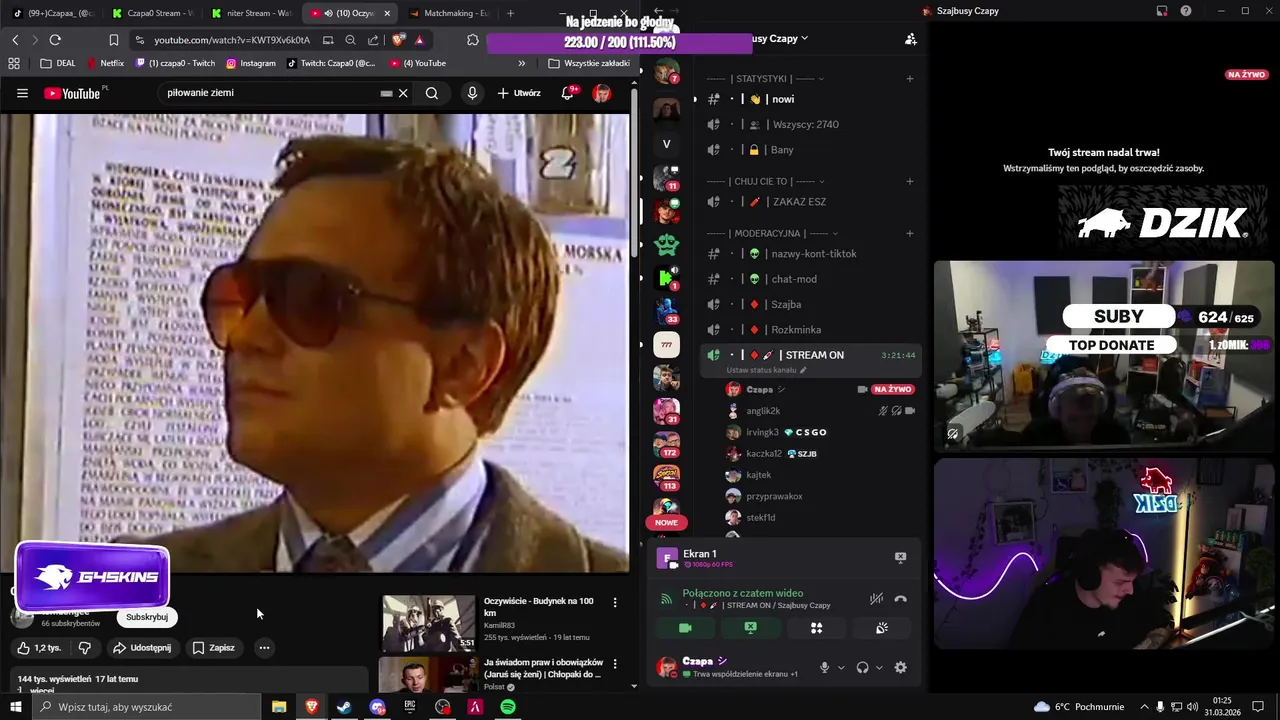Image resolution: width=1280 pixels, height=720 pixels.
Task: Open Discord activities shapes button
Action: coord(816,628)
